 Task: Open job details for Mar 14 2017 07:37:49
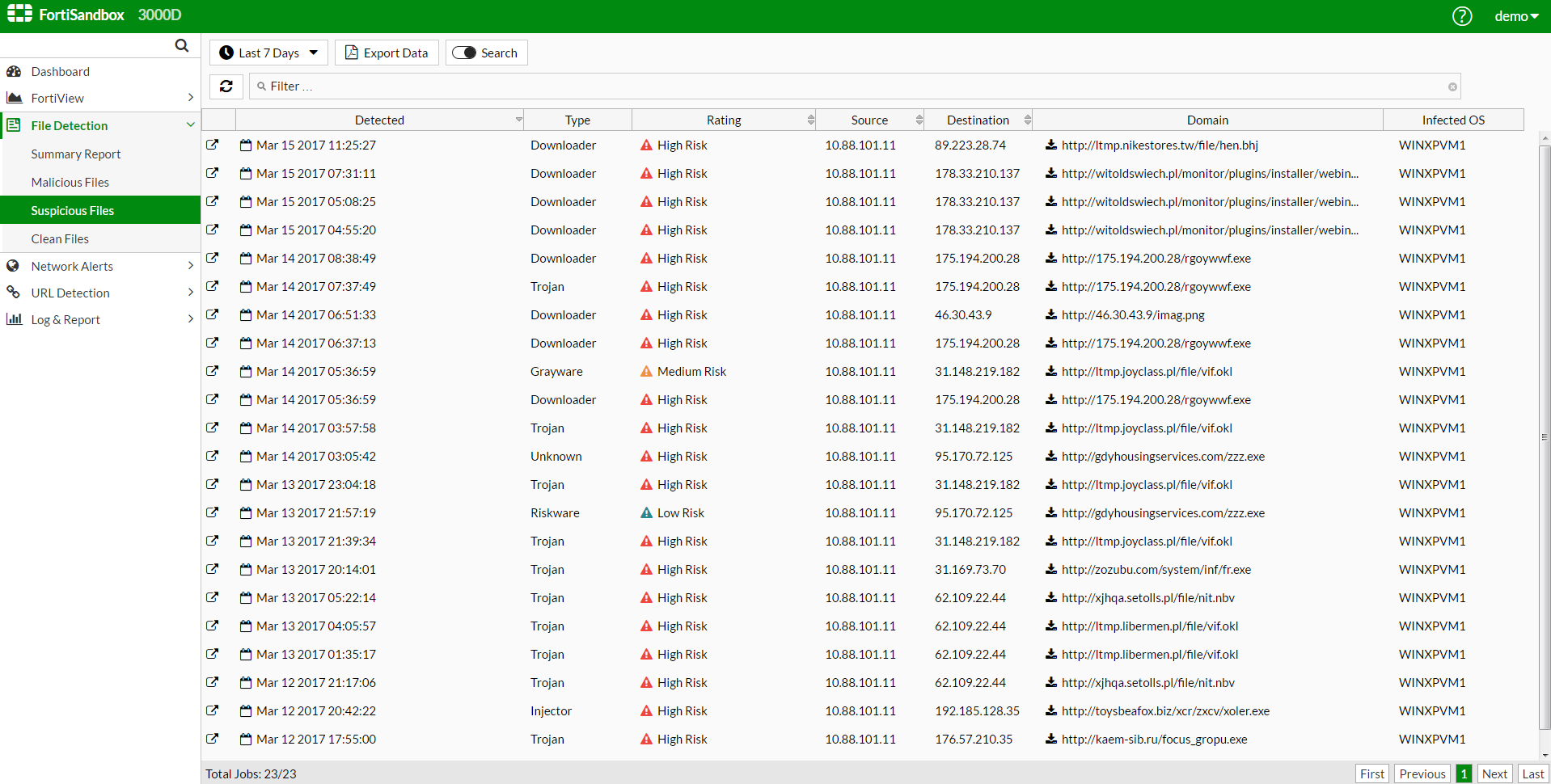(x=213, y=286)
